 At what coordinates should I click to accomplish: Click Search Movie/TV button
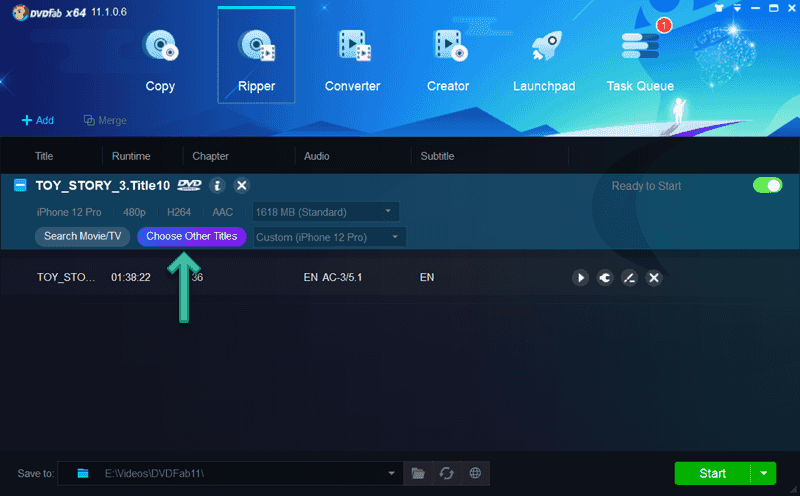(x=82, y=236)
